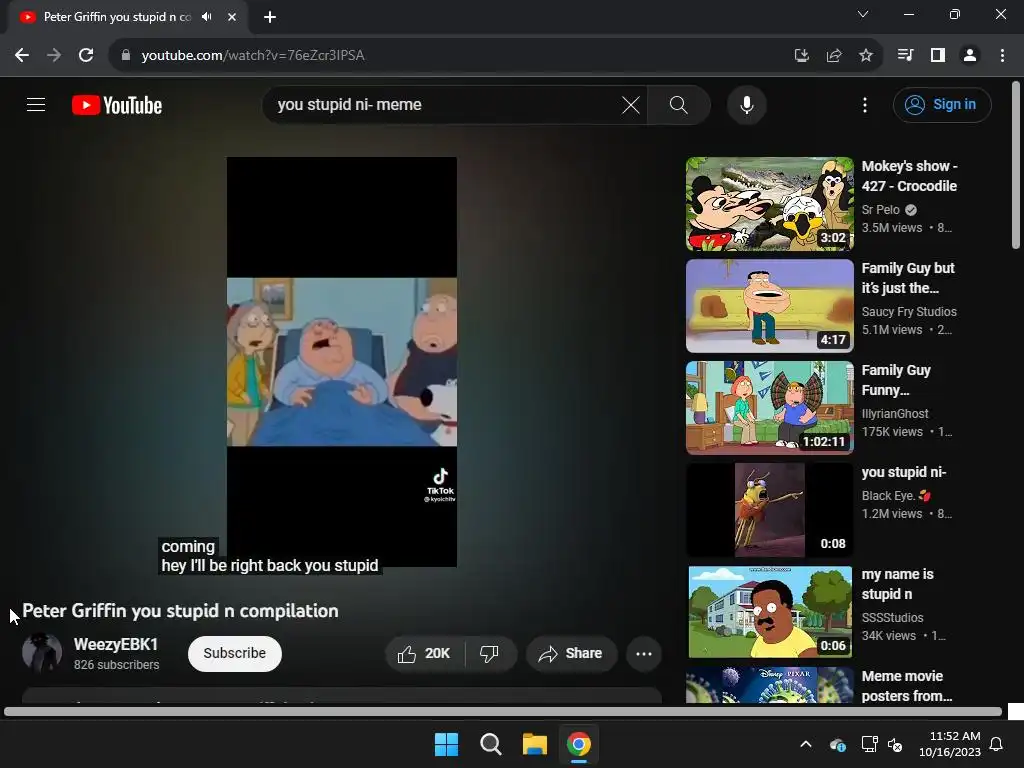Click muted volume tray icon
This screenshot has width=1024, height=768.
(895, 744)
